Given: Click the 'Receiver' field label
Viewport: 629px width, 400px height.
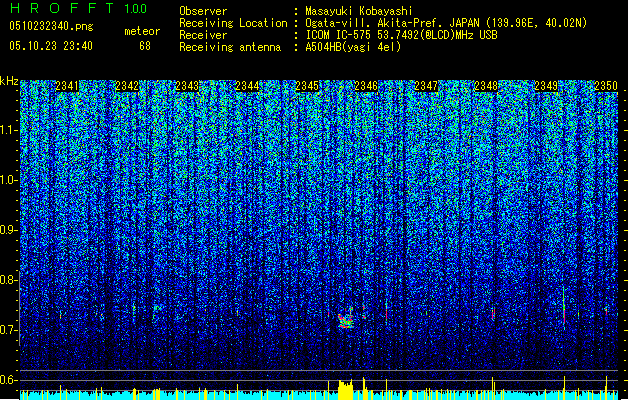Looking at the screenshot, I should [203, 35].
